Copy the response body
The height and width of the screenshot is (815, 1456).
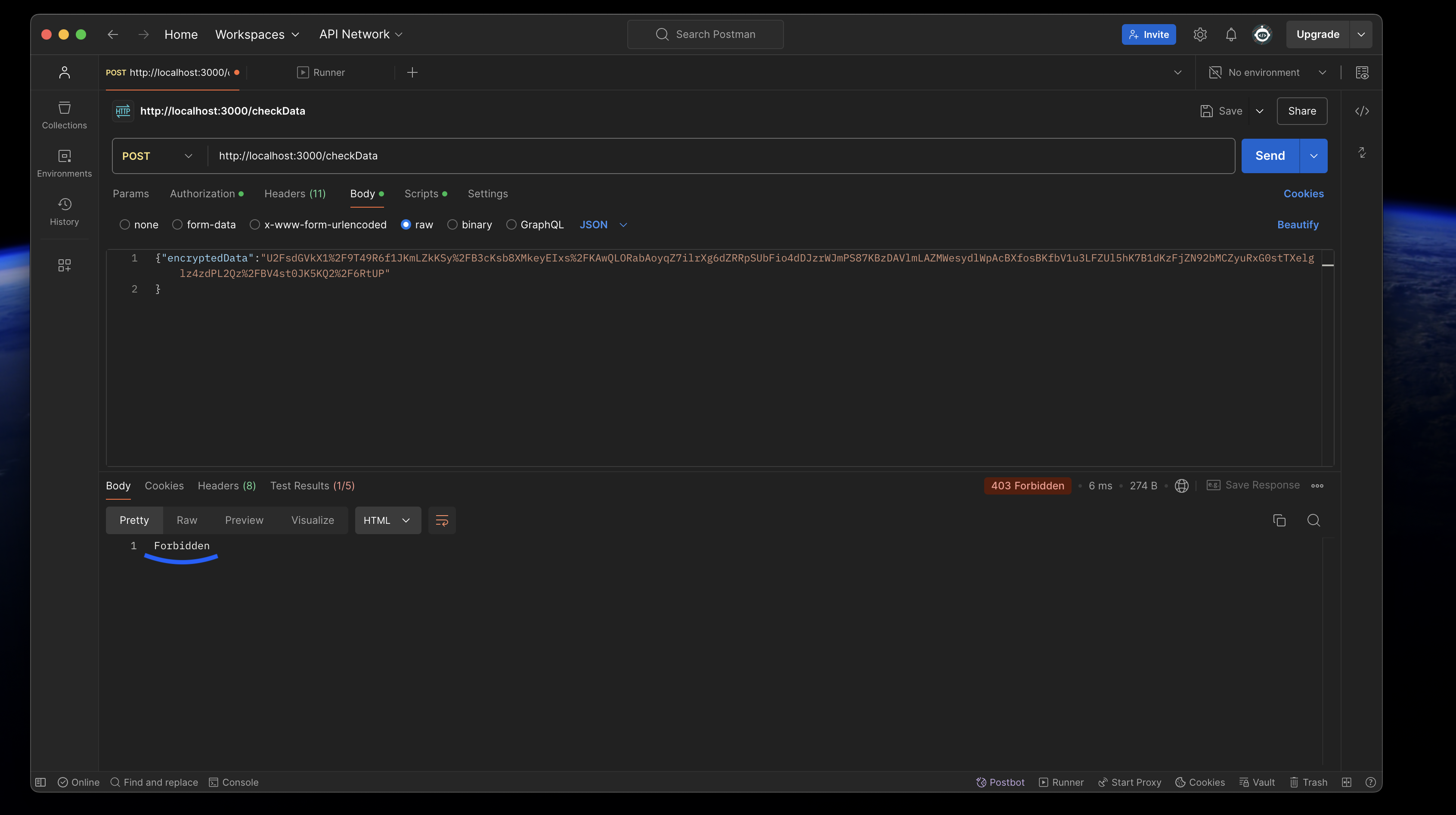1279,520
